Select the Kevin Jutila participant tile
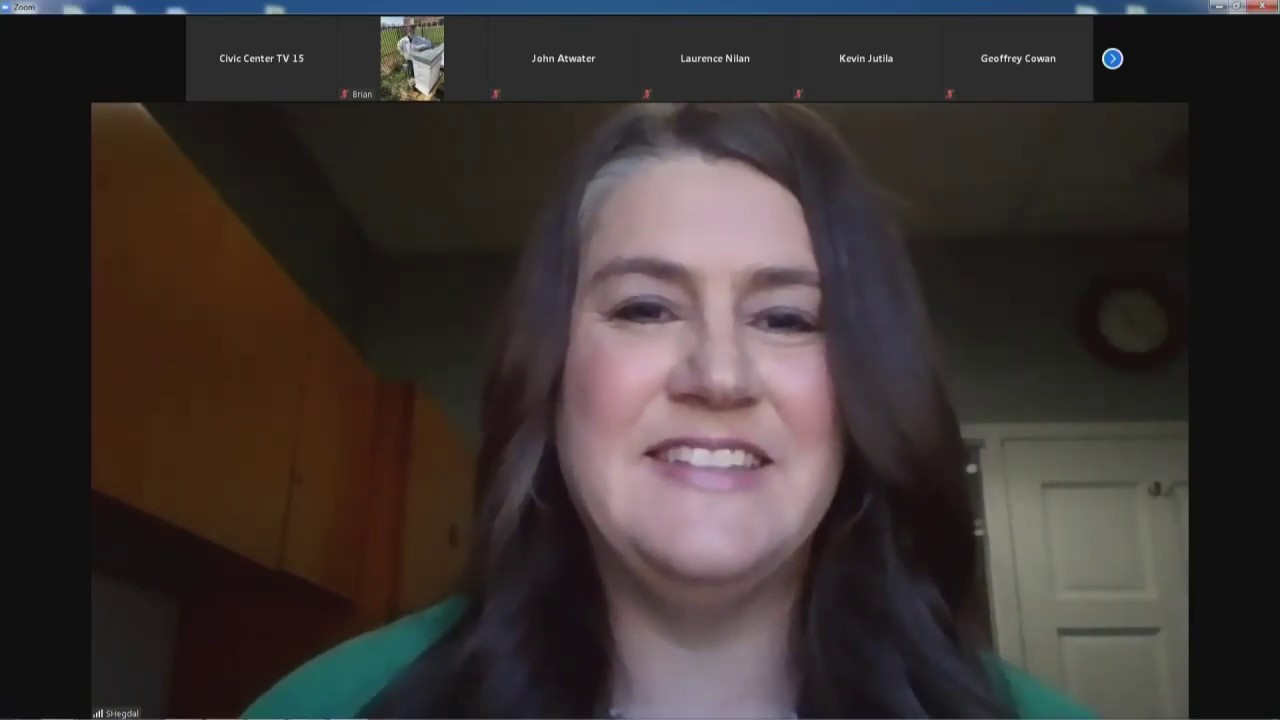Screen dimensions: 1280x720 coord(866,58)
